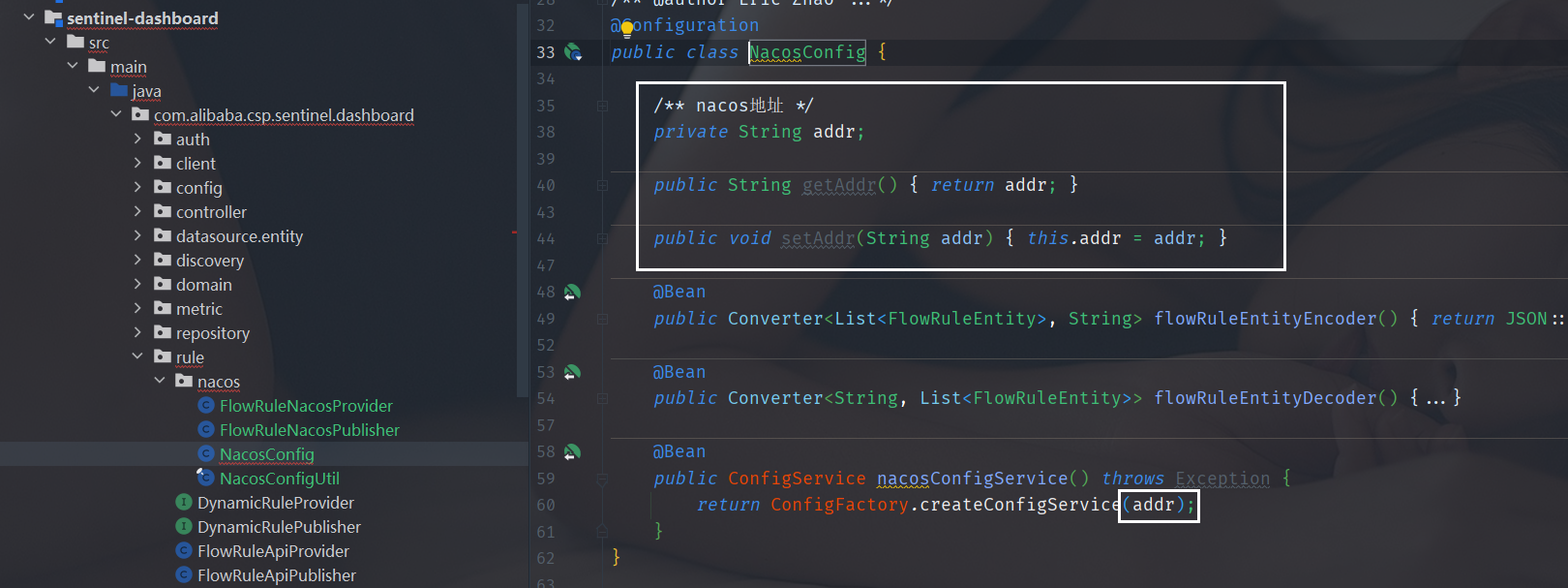Click the nacosConfigService method name
Screen dimensions: 1568x588
(x=973, y=479)
